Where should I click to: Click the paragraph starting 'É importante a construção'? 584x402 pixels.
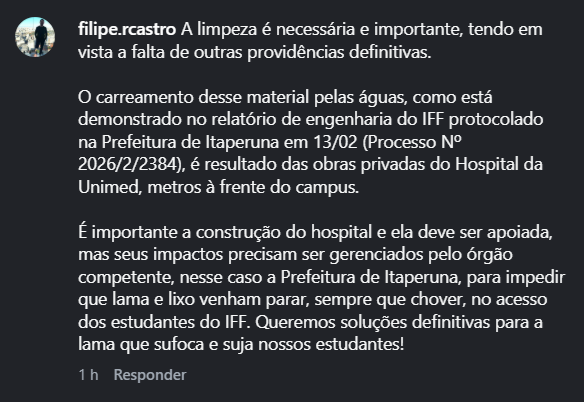click(x=321, y=288)
